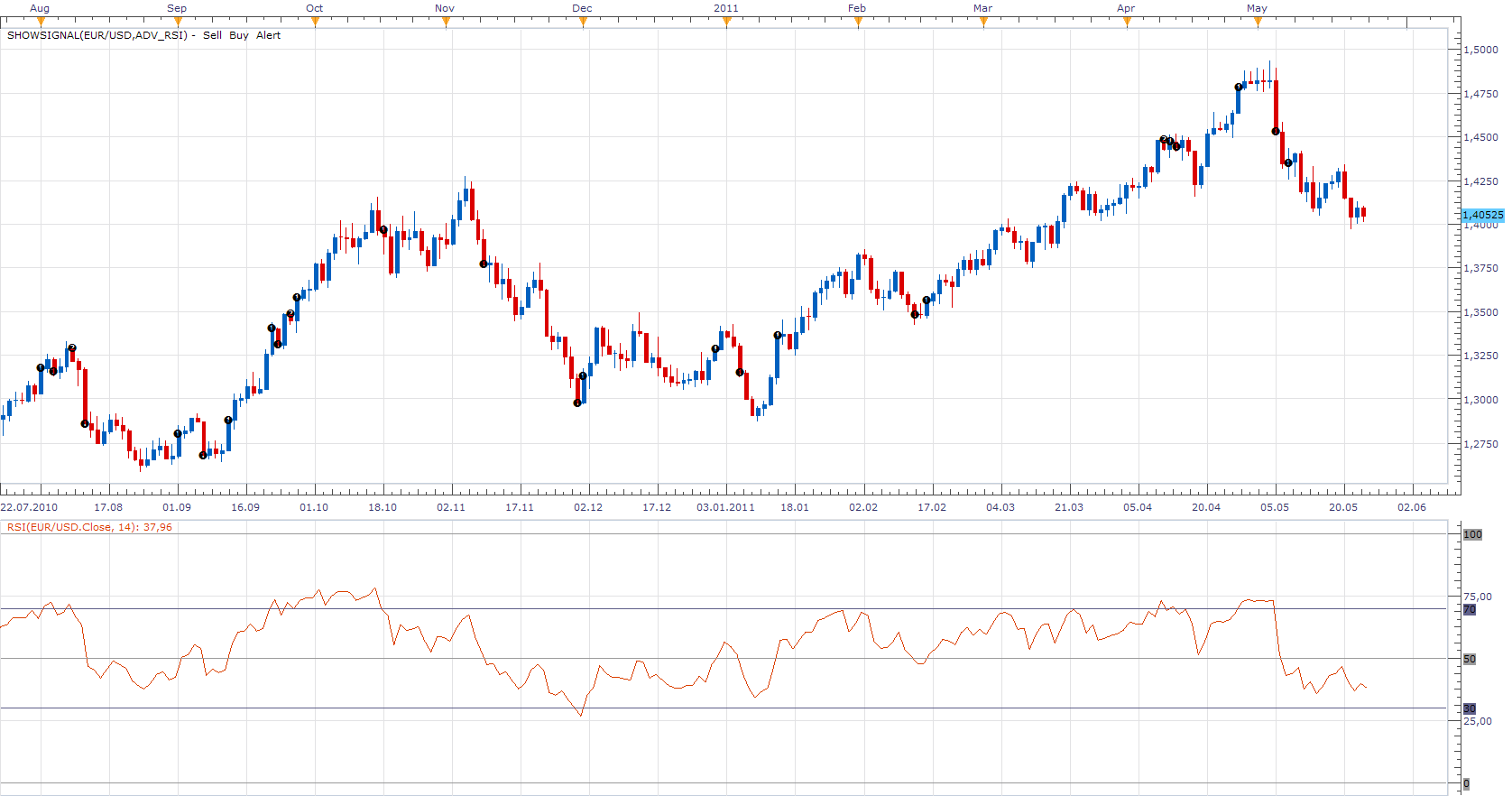Click the 01.10 date label

314,507
